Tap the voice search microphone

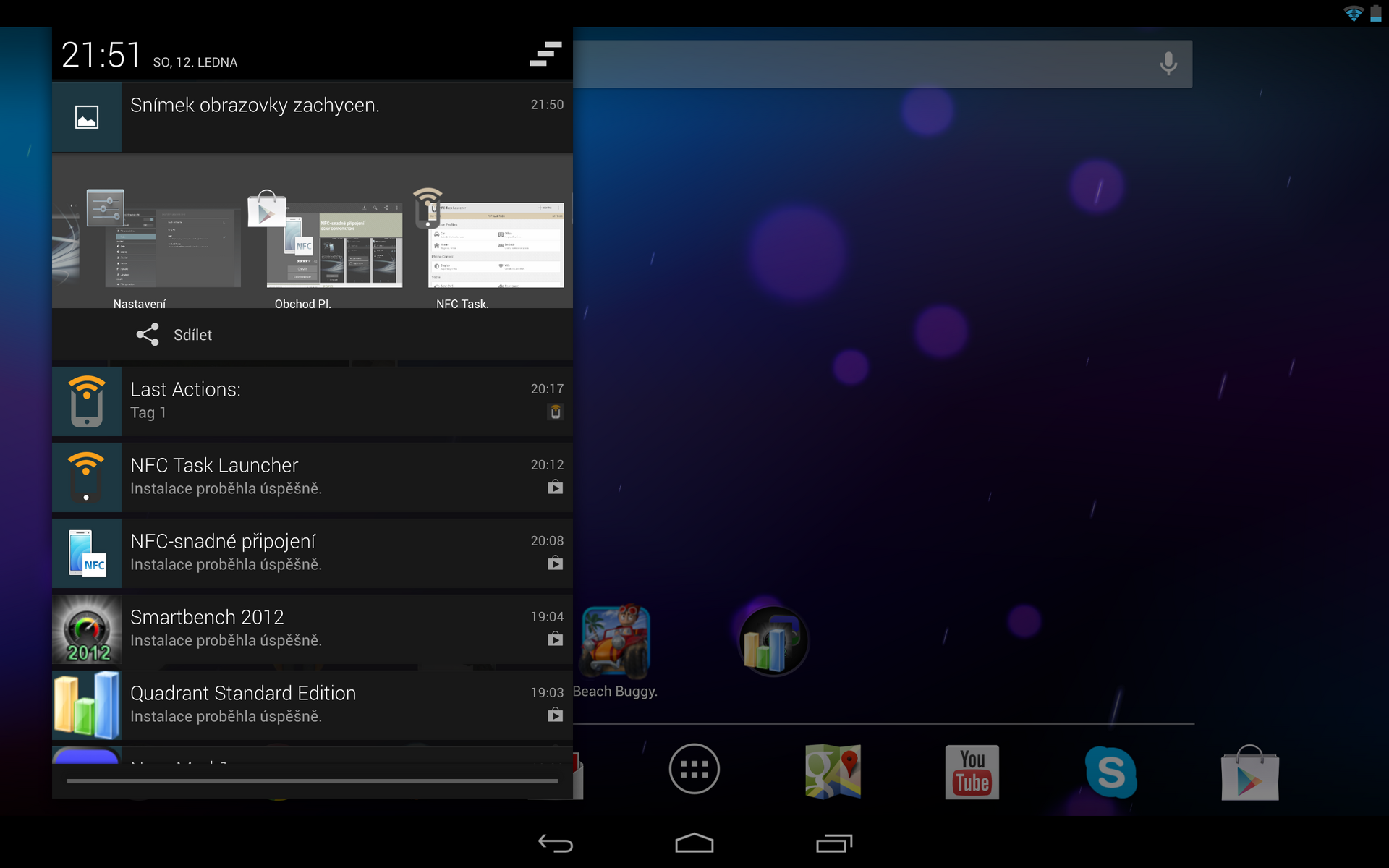[1166, 63]
